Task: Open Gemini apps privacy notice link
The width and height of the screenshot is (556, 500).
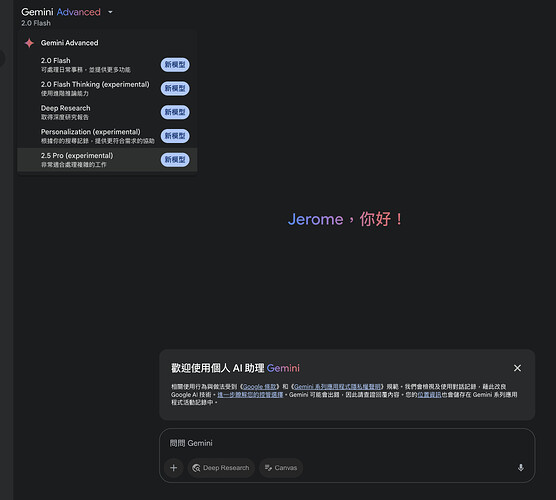Action: coord(337,387)
